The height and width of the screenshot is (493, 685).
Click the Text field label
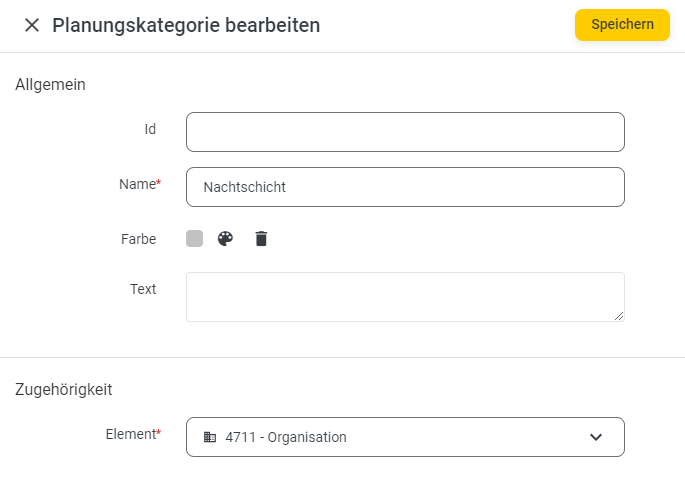[143, 289]
